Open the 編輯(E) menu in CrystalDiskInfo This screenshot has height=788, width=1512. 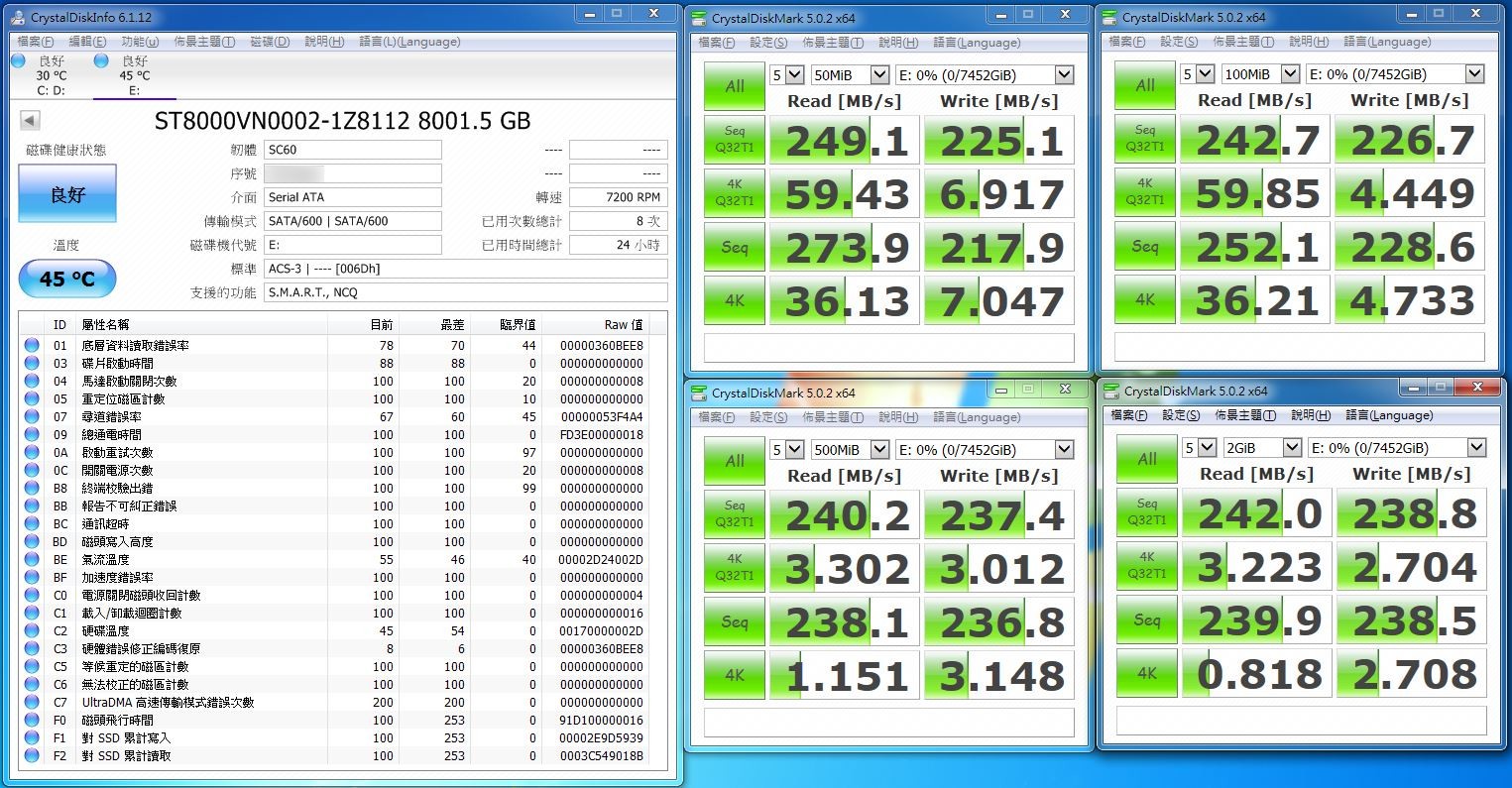point(87,42)
